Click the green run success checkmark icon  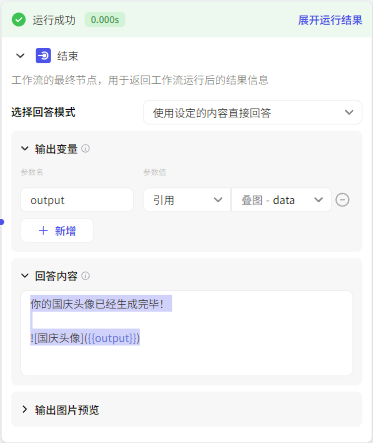[19, 20]
